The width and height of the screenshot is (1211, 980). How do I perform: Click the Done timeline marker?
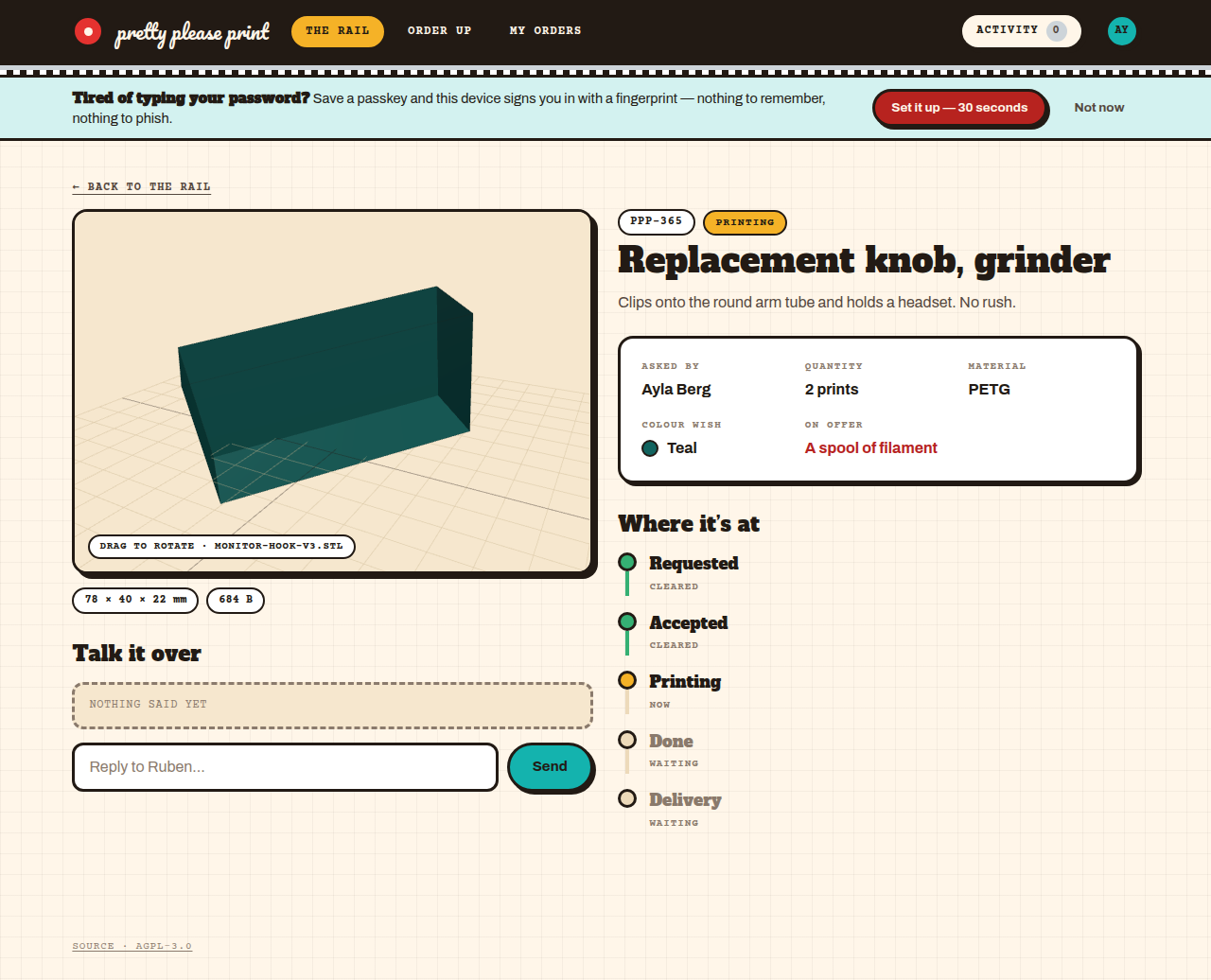click(627, 740)
